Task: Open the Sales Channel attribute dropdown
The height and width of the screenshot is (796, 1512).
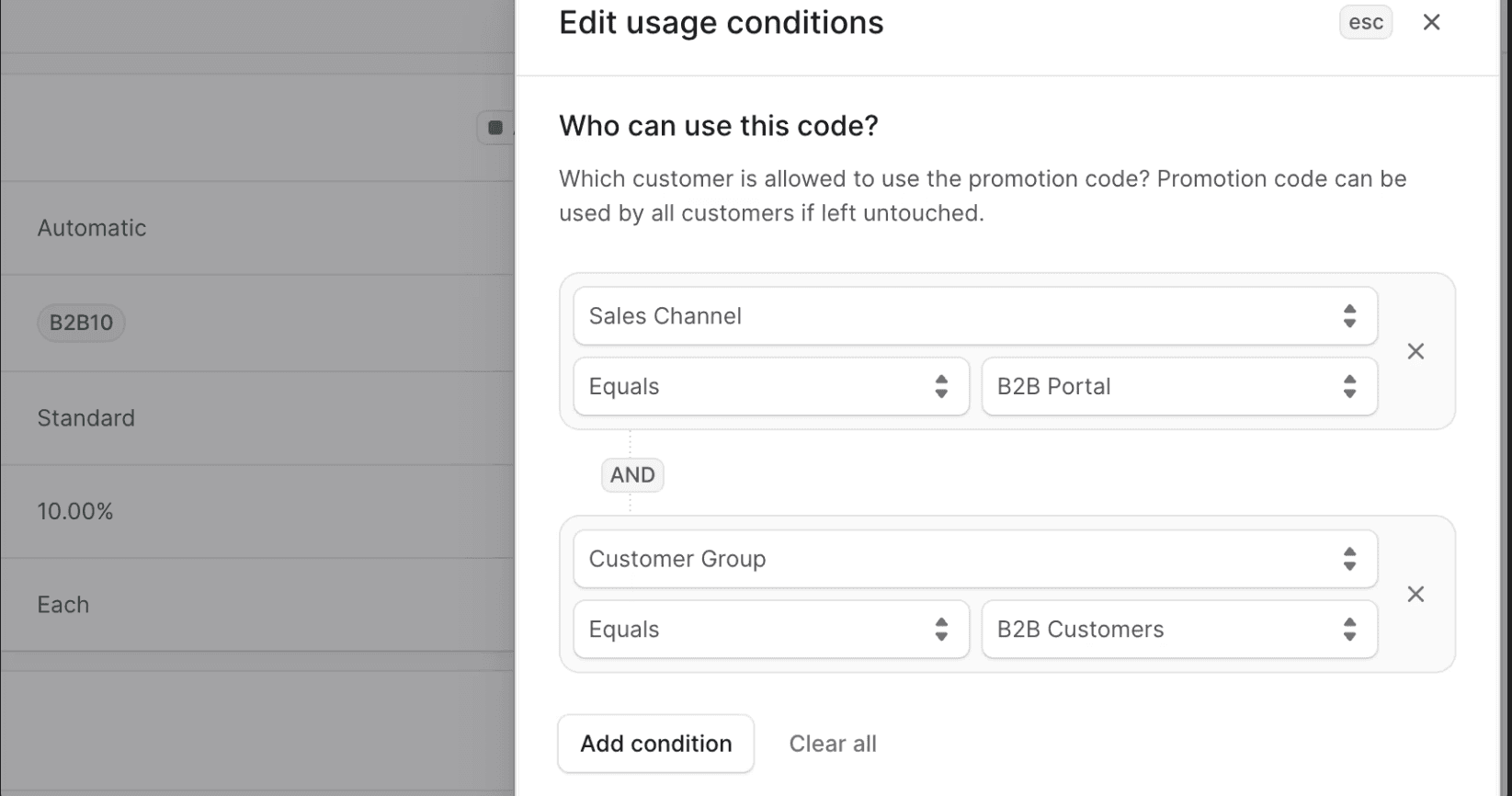Action: tap(974, 316)
